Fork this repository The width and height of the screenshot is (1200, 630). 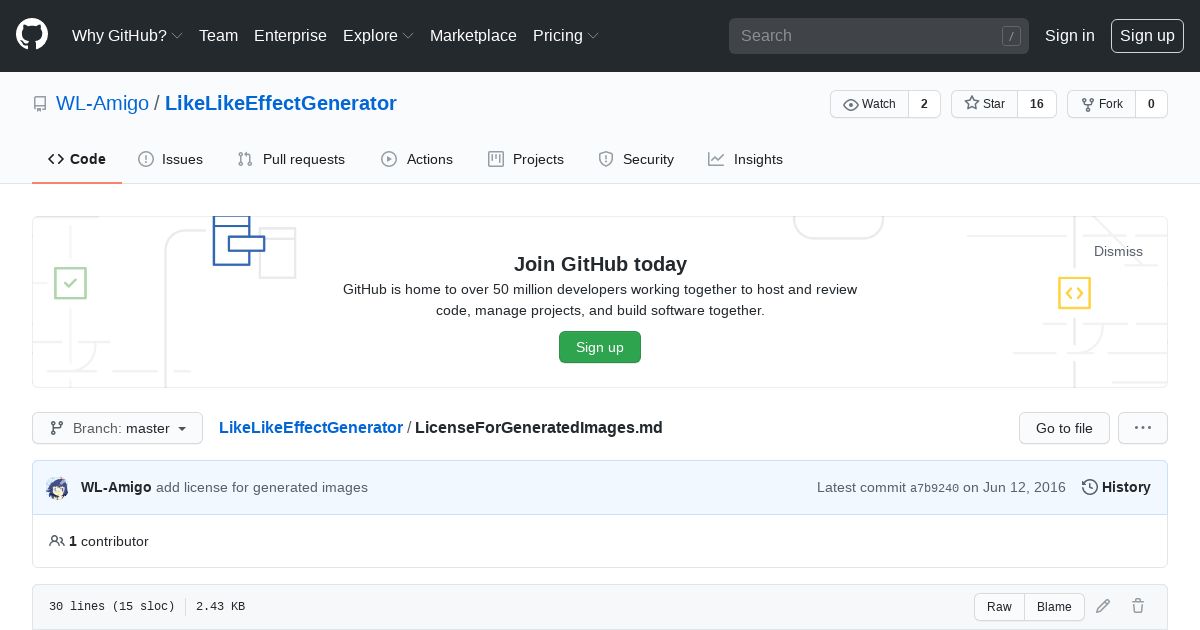1101,104
